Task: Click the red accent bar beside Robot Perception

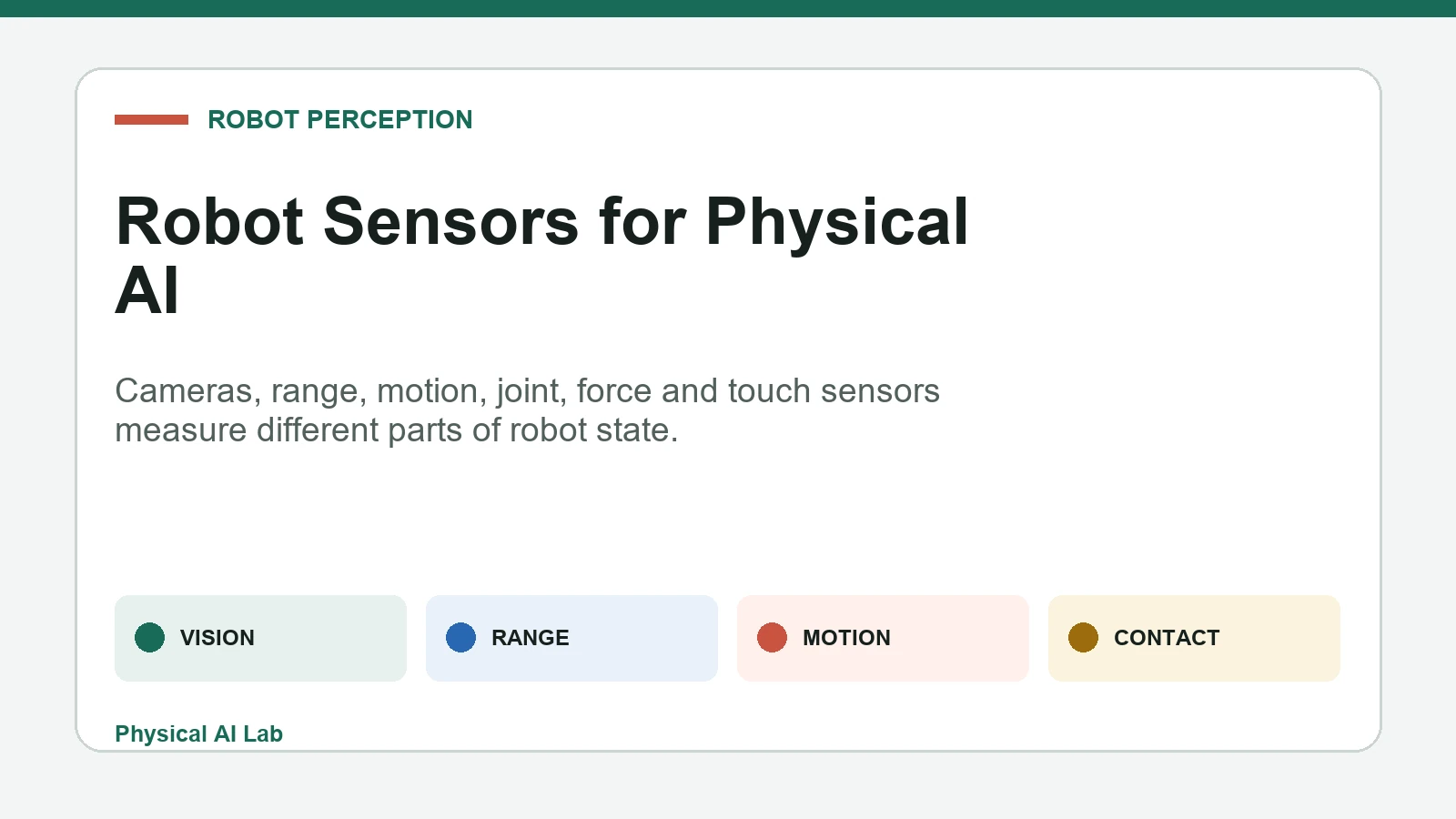Action: (x=151, y=119)
